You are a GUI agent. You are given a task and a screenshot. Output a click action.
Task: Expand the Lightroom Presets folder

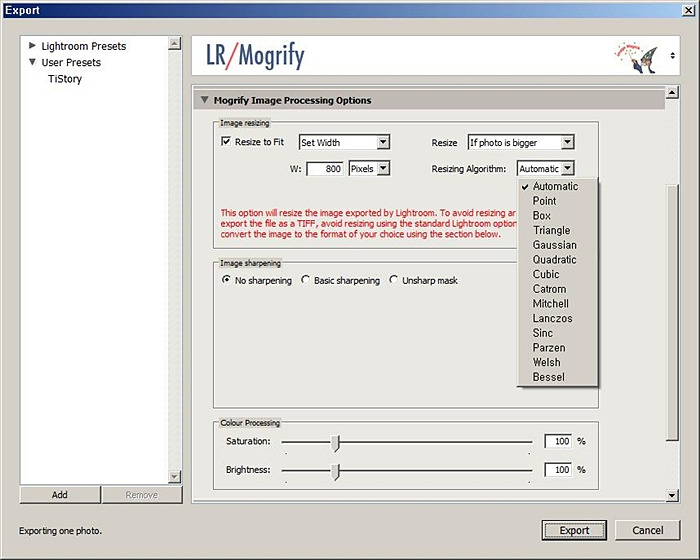(x=32, y=46)
